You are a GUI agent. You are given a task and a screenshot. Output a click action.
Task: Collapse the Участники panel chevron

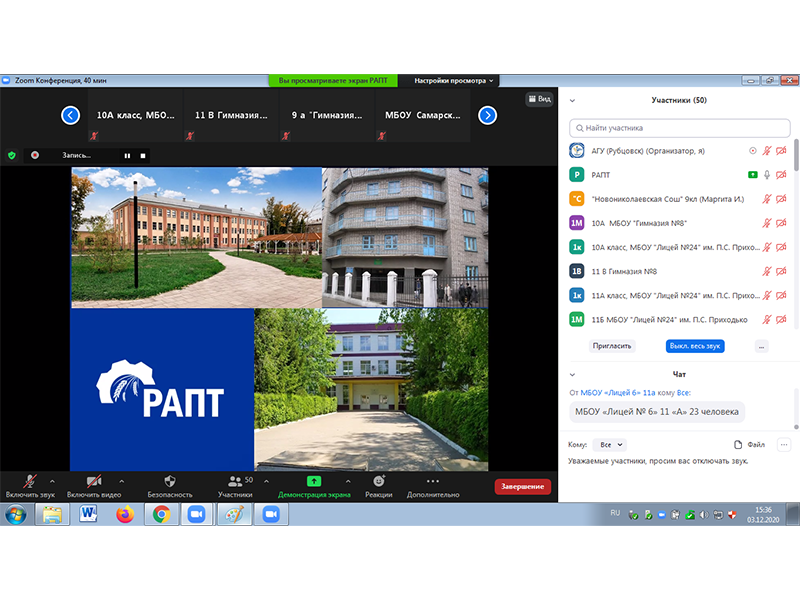click(x=572, y=101)
